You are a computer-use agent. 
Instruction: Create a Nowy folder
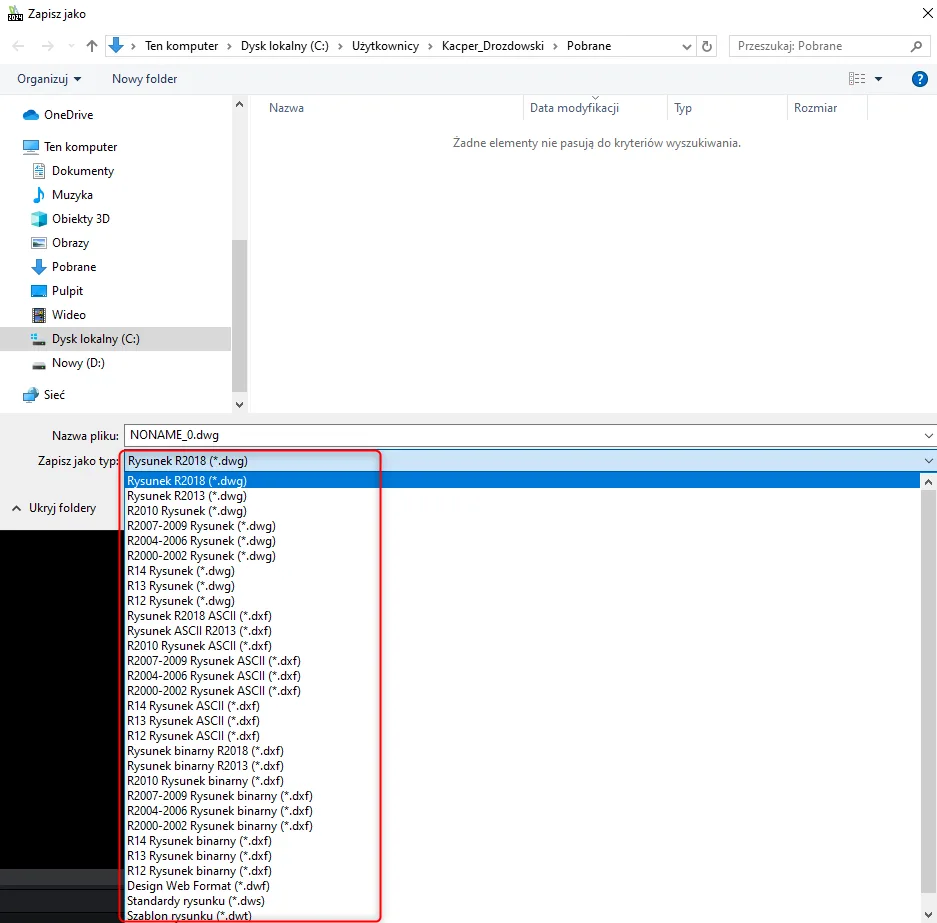click(x=145, y=79)
